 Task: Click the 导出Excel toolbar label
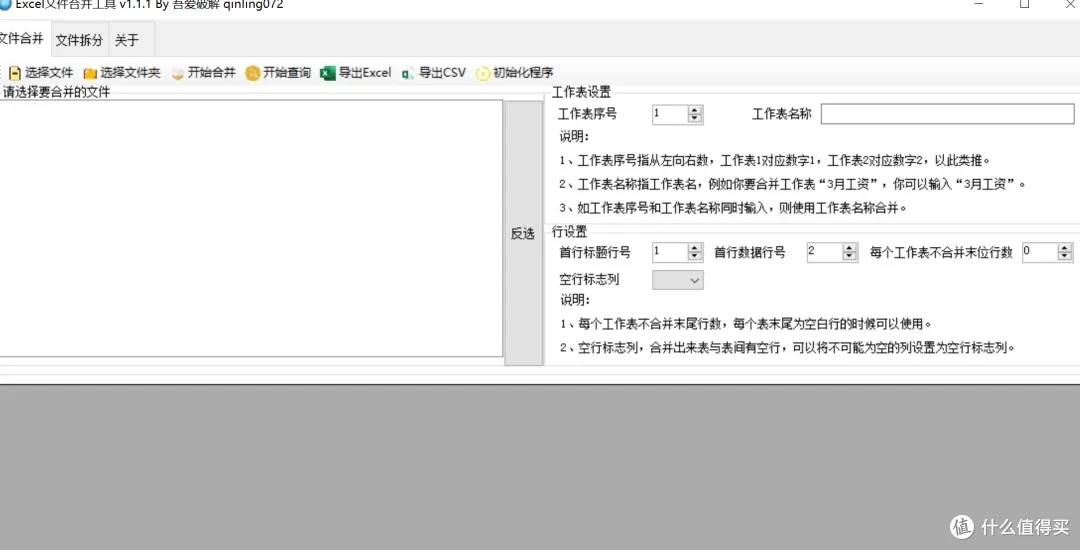coord(364,73)
